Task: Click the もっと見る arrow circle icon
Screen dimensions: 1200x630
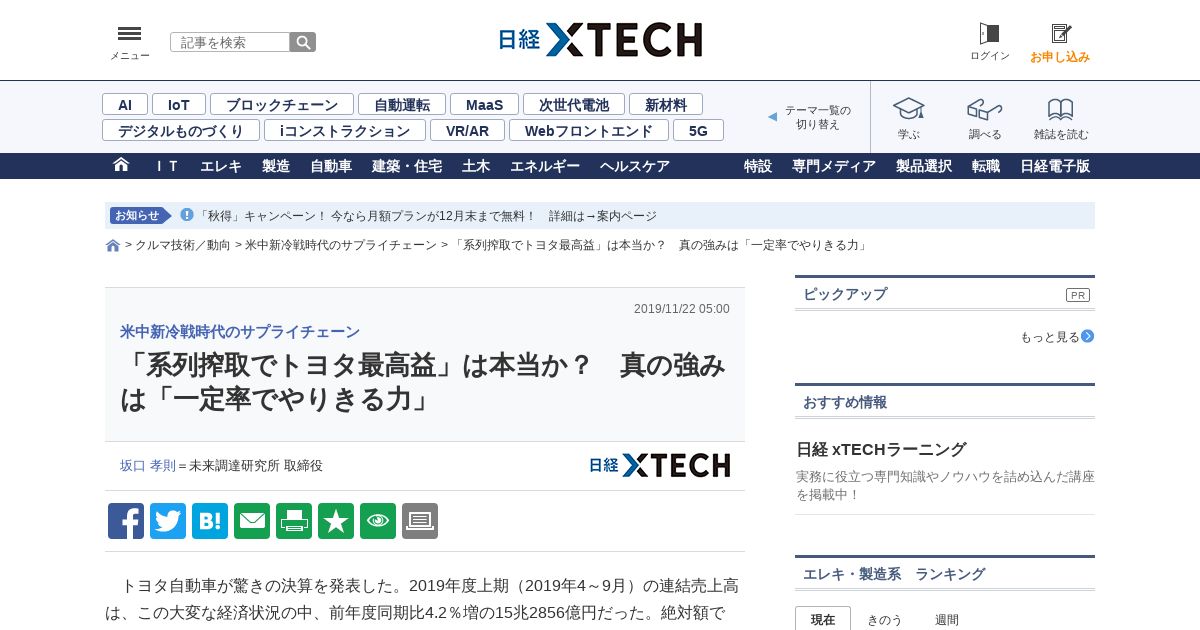Action: click(1088, 336)
